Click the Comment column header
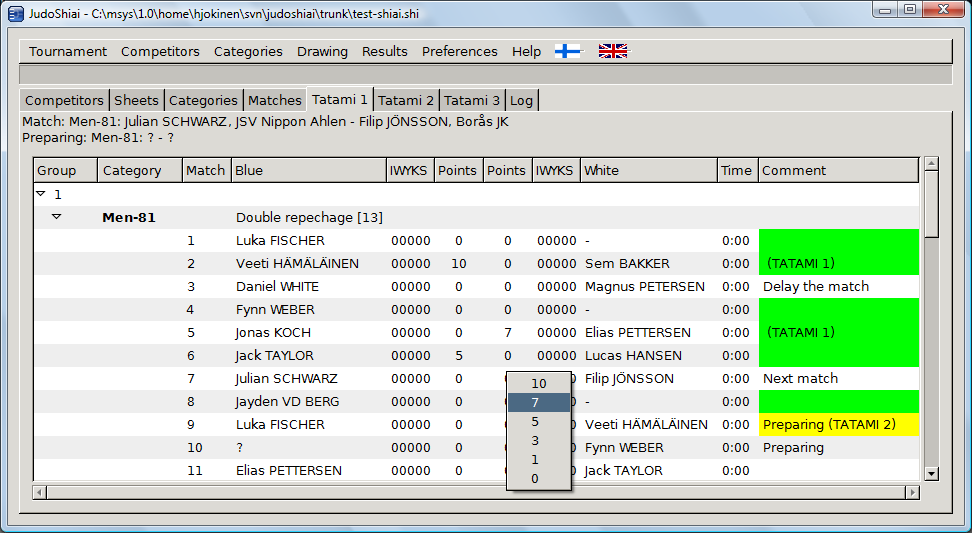The height and width of the screenshot is (533, 972). (x=794, y=170)
